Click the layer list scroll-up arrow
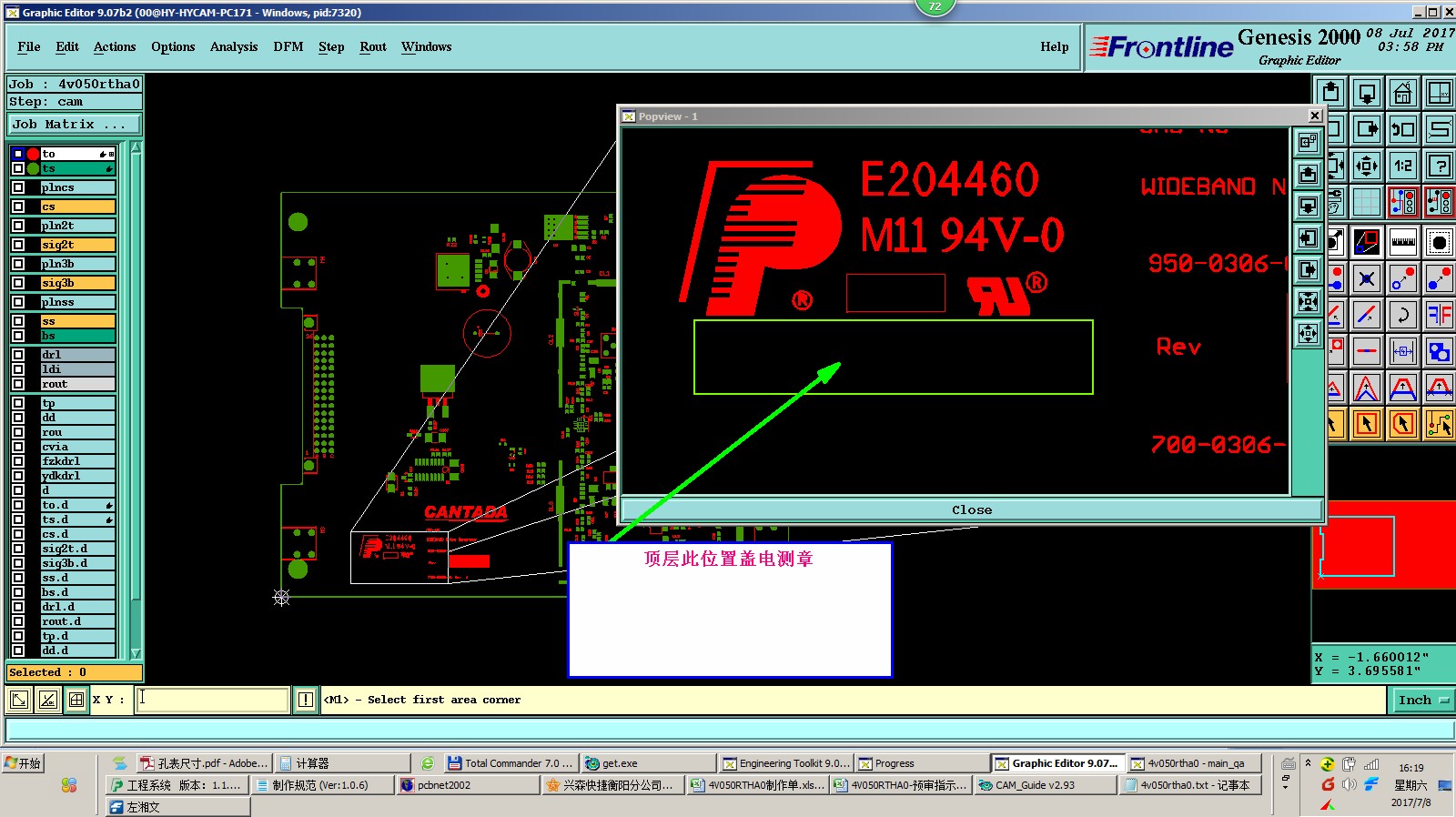 (x=136, y=147)
